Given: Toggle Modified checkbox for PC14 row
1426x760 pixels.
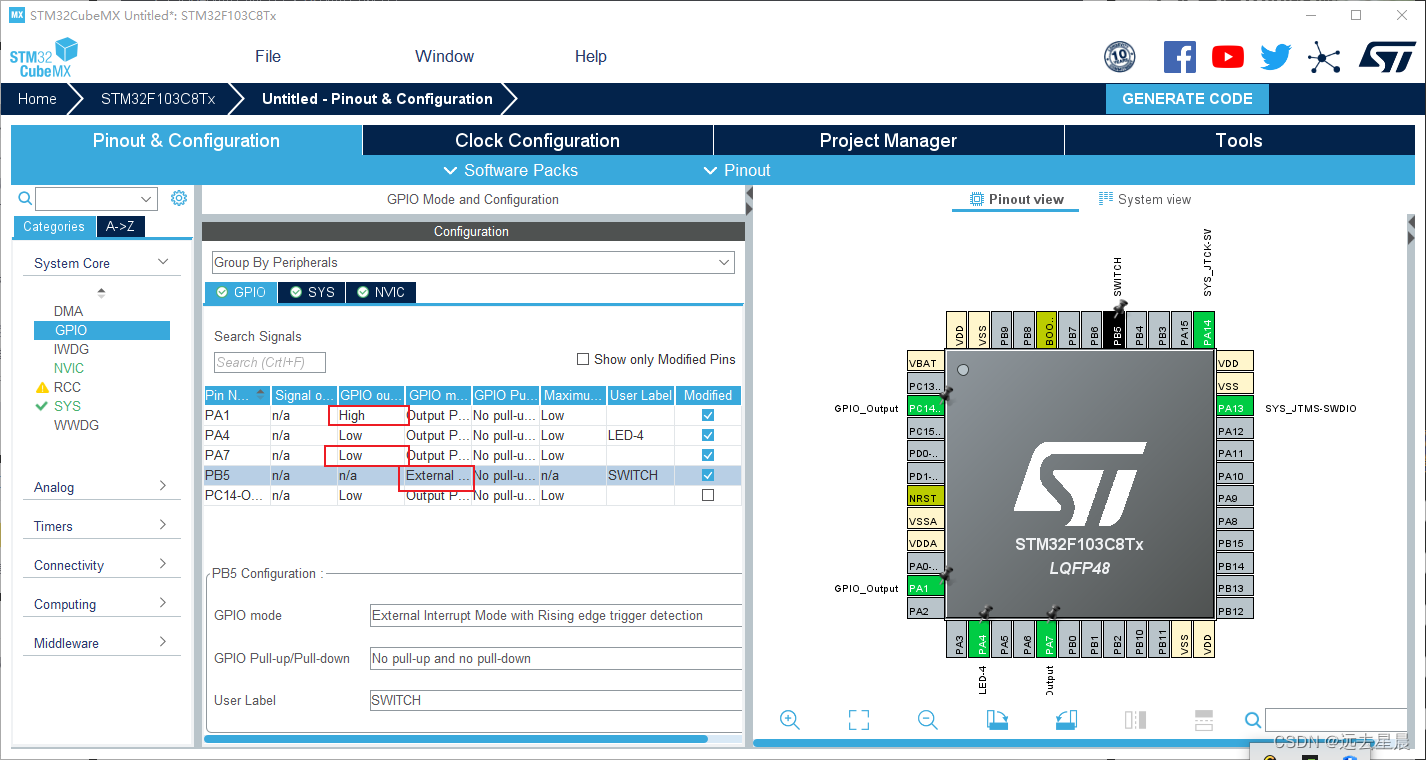Looking at the screenshot, I should coord(708,495).
